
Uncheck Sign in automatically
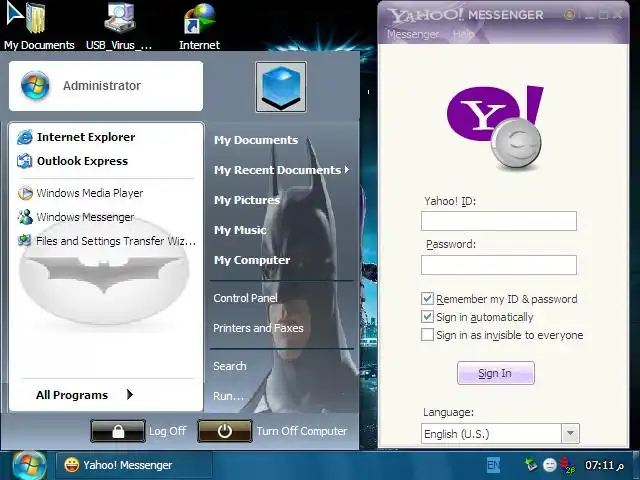click(427, 317)
